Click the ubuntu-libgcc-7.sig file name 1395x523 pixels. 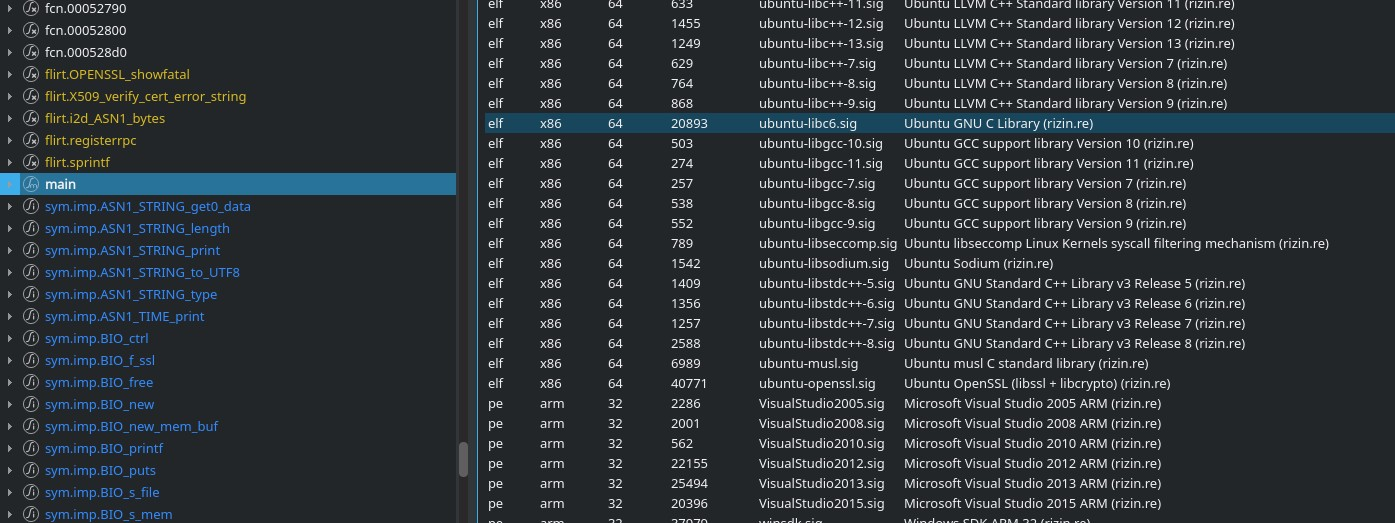click(x=817, y=183)
